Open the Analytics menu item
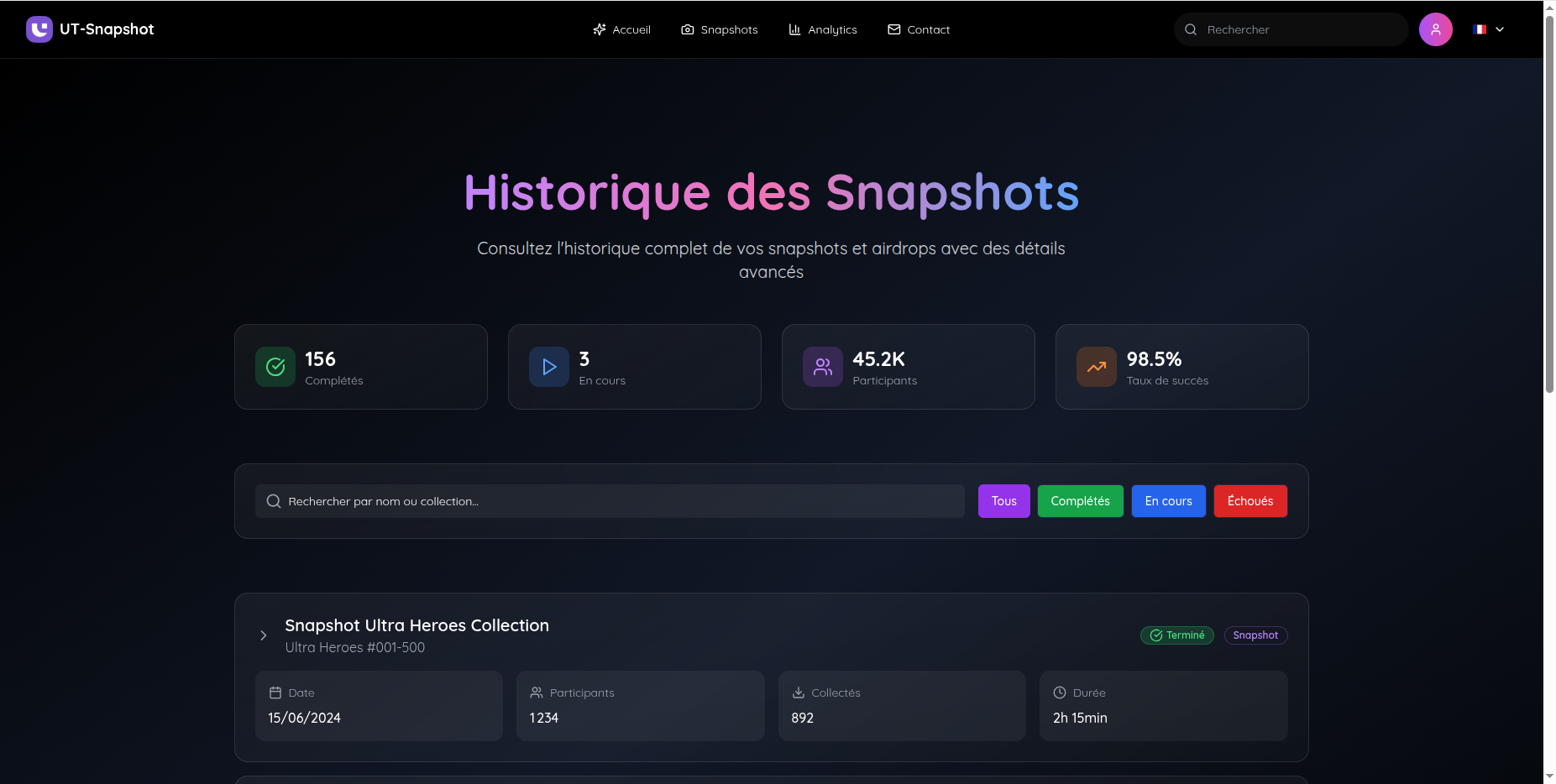 tap(823, 29)
